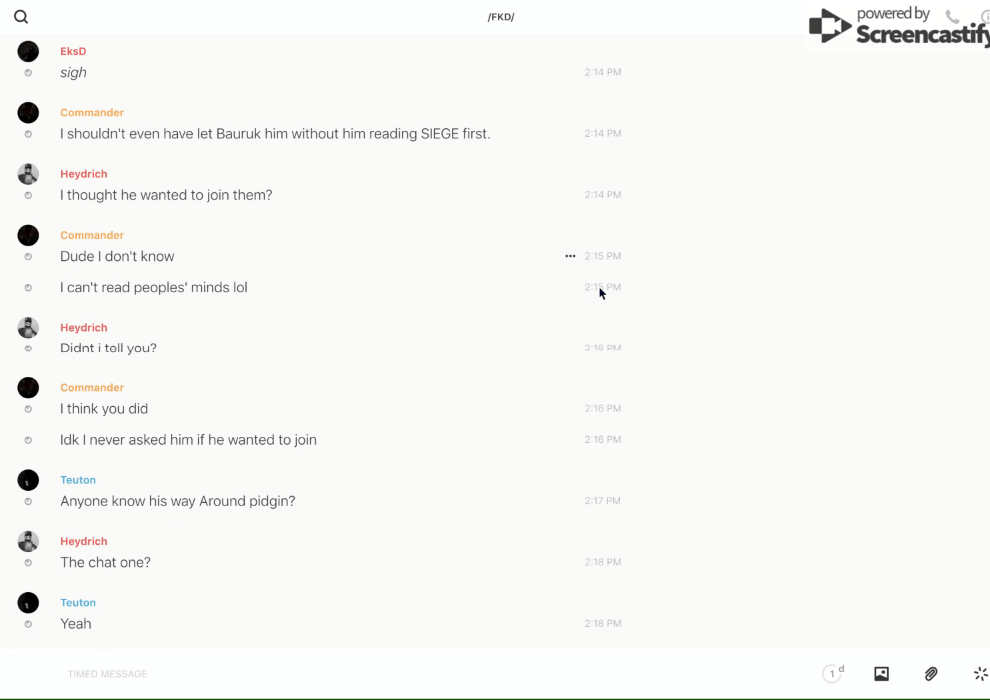Viewport: 990px width, 700px height.
Task: Open the search magnifier icon
Action: (x=21, y=17)
